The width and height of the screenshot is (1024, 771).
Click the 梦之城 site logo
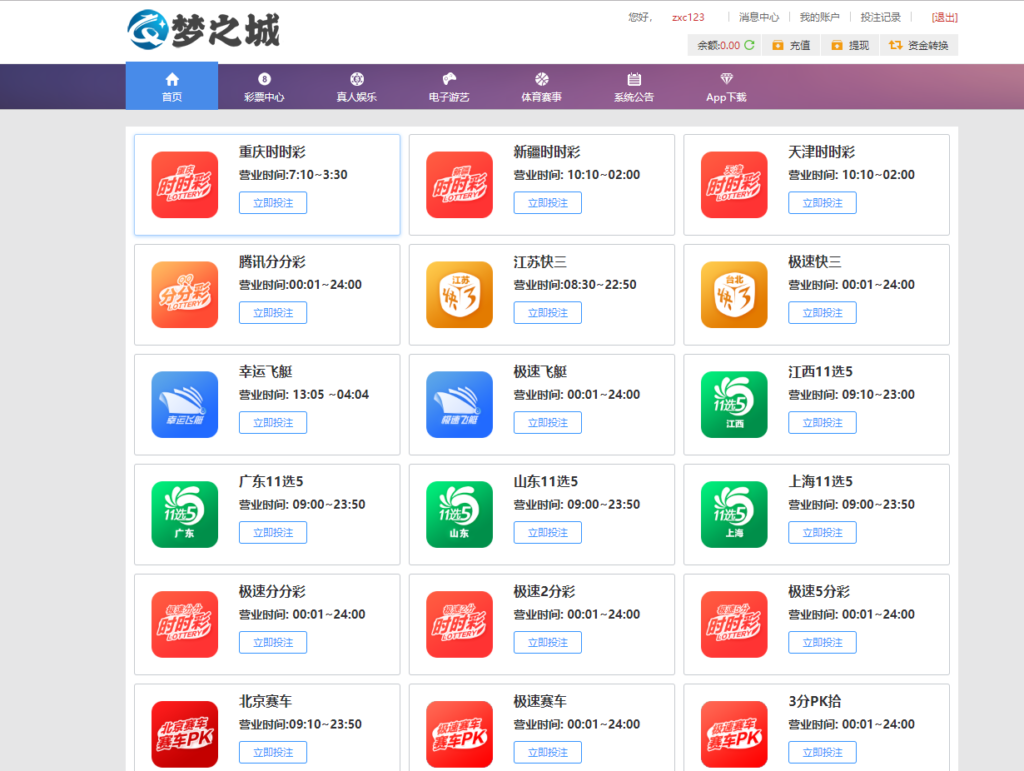(x=204, y=31)
